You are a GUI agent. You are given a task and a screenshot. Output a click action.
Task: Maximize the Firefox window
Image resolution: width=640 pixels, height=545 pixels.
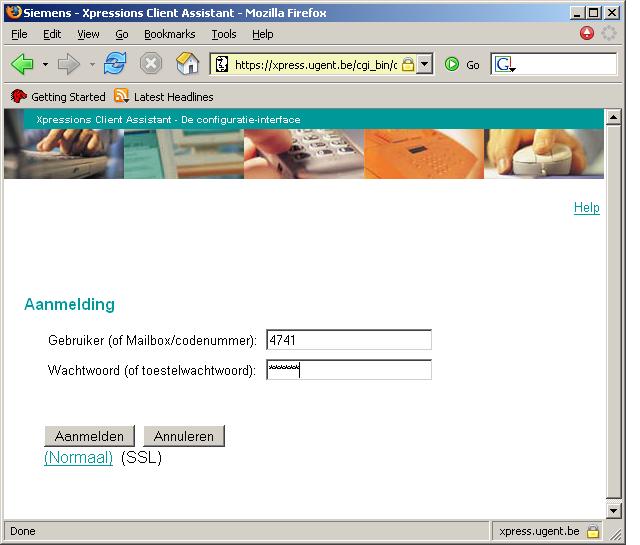pos(594,13)
